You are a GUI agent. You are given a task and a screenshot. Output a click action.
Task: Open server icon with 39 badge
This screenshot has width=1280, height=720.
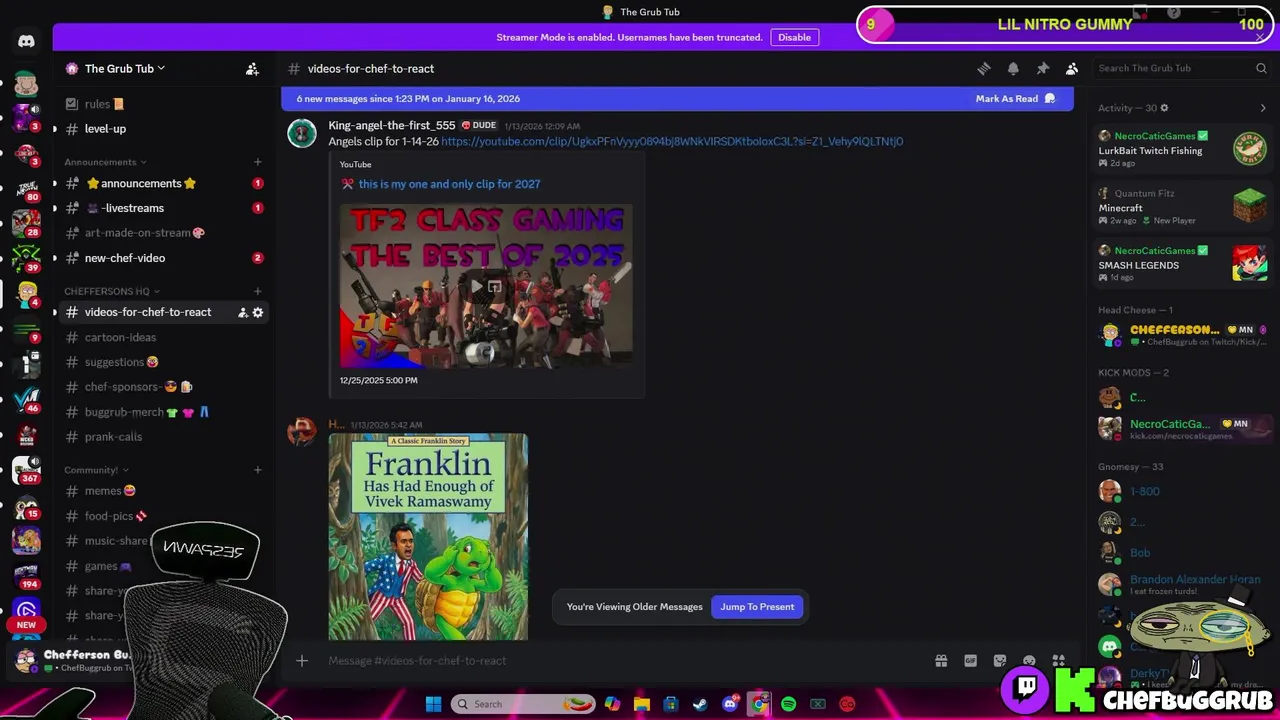tap(26, 258)
